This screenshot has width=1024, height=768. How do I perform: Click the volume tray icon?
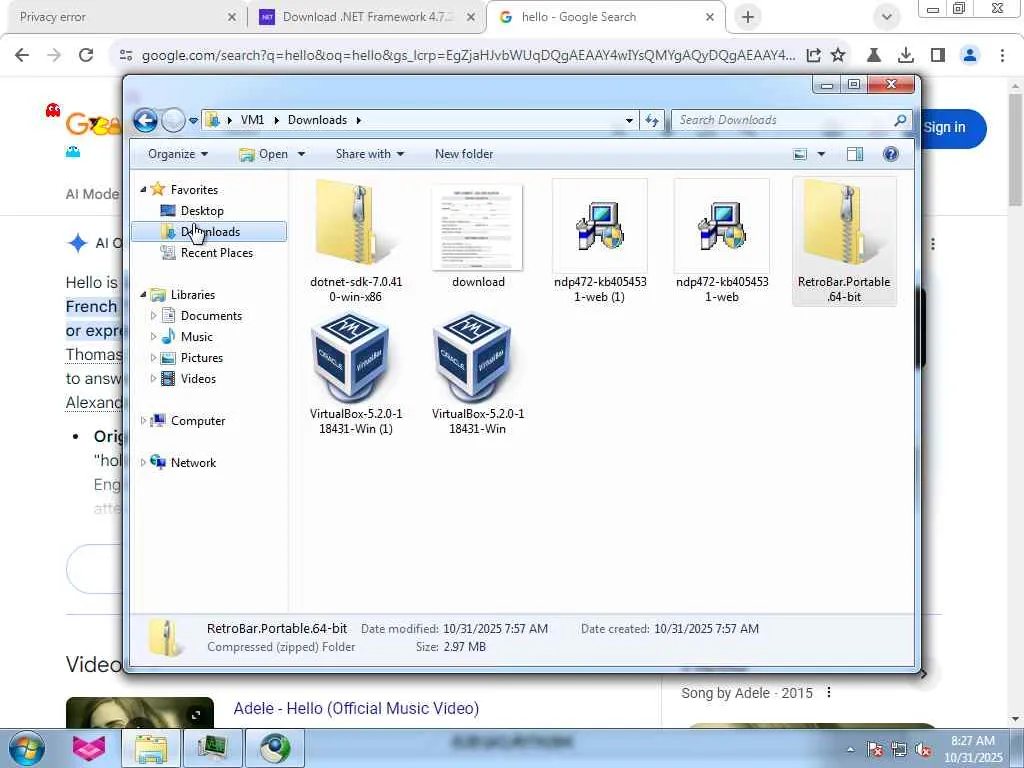tap(923, 749)
